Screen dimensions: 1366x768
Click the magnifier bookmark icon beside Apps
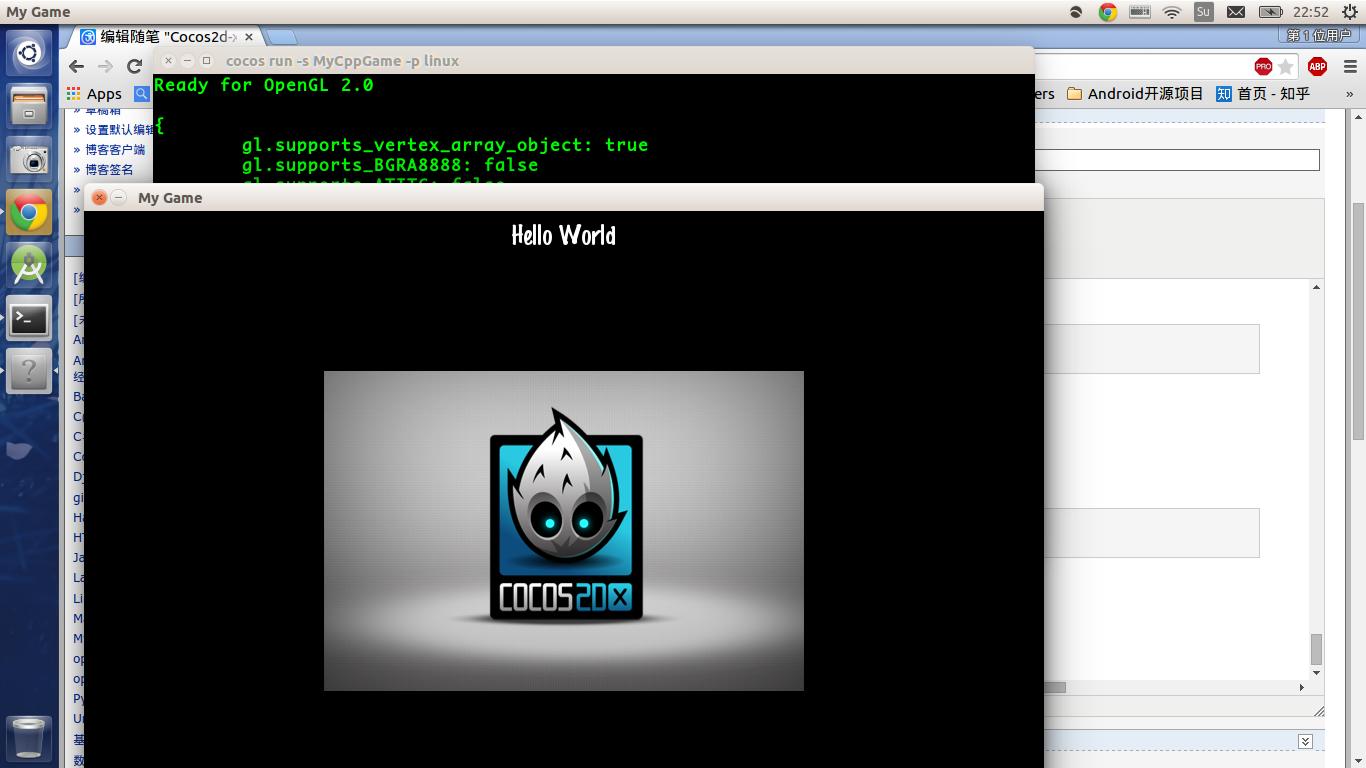[x=142, y=93]
